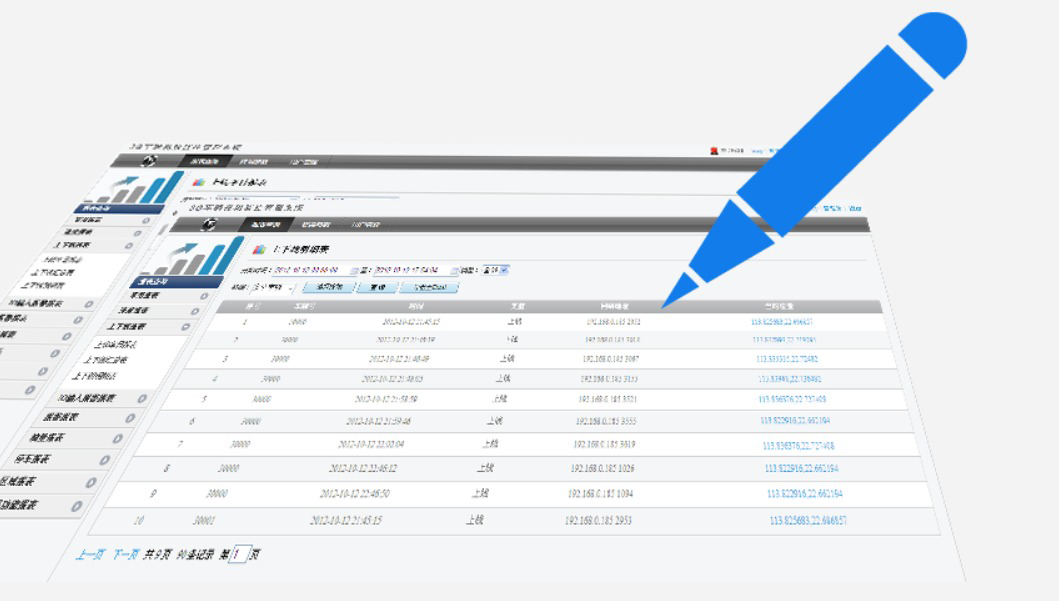
Task: Click the page number input box
Action: click(237, 554)
